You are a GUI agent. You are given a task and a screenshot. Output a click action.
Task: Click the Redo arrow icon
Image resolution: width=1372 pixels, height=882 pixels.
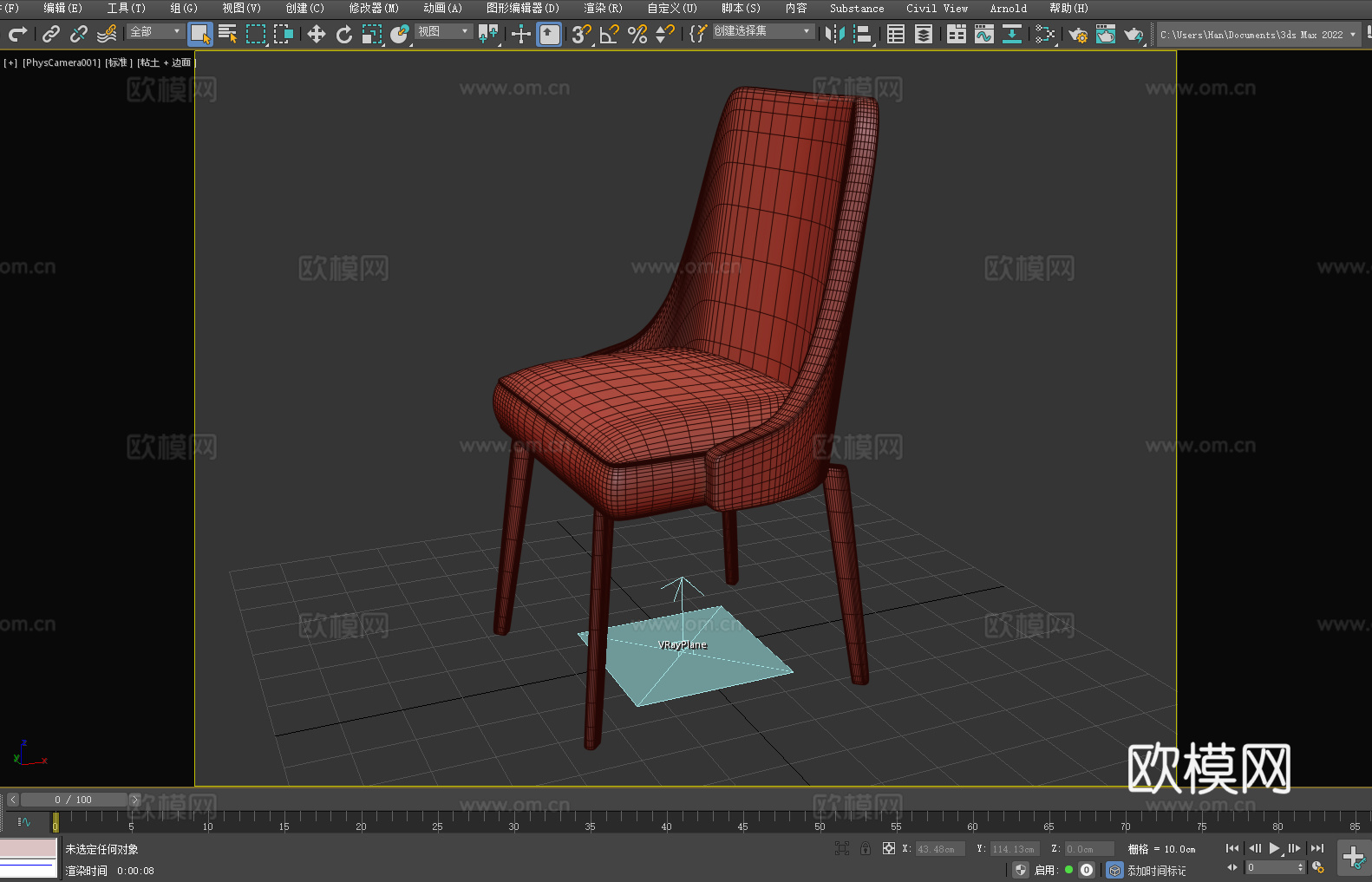point(17,34)
